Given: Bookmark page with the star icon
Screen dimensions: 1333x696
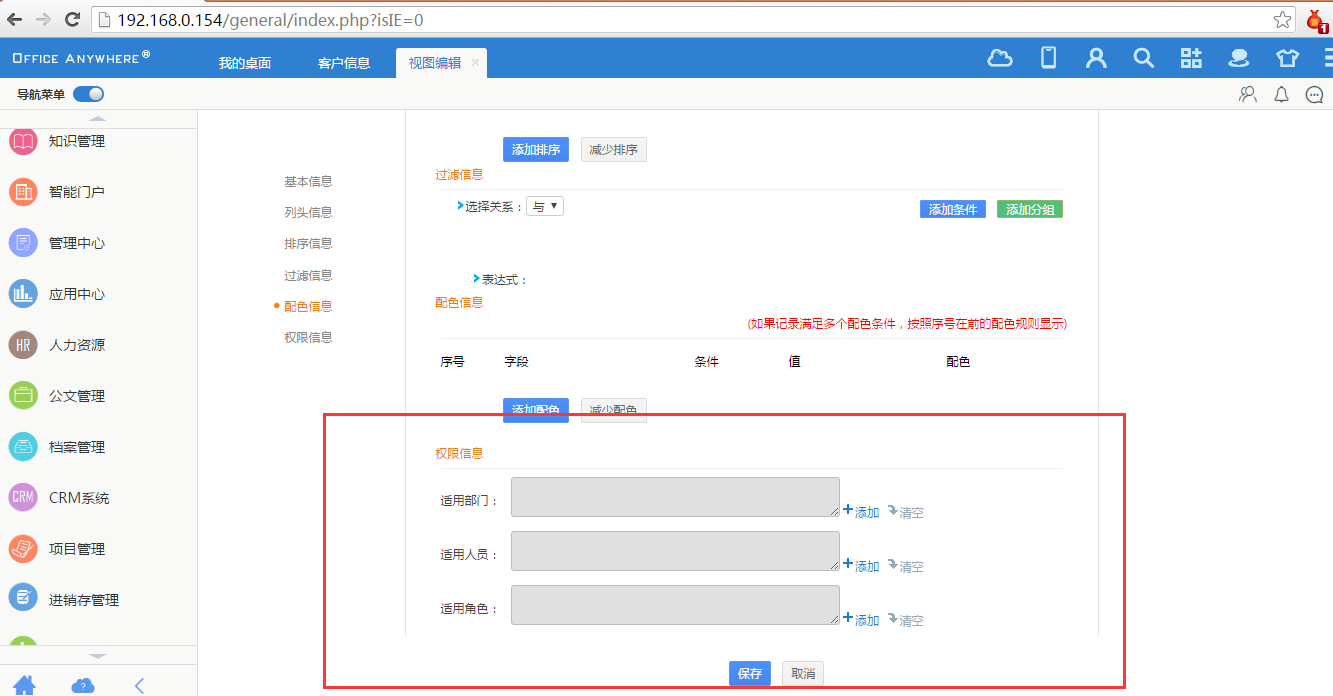Looking at the screenshot, I should [1282, 20].
